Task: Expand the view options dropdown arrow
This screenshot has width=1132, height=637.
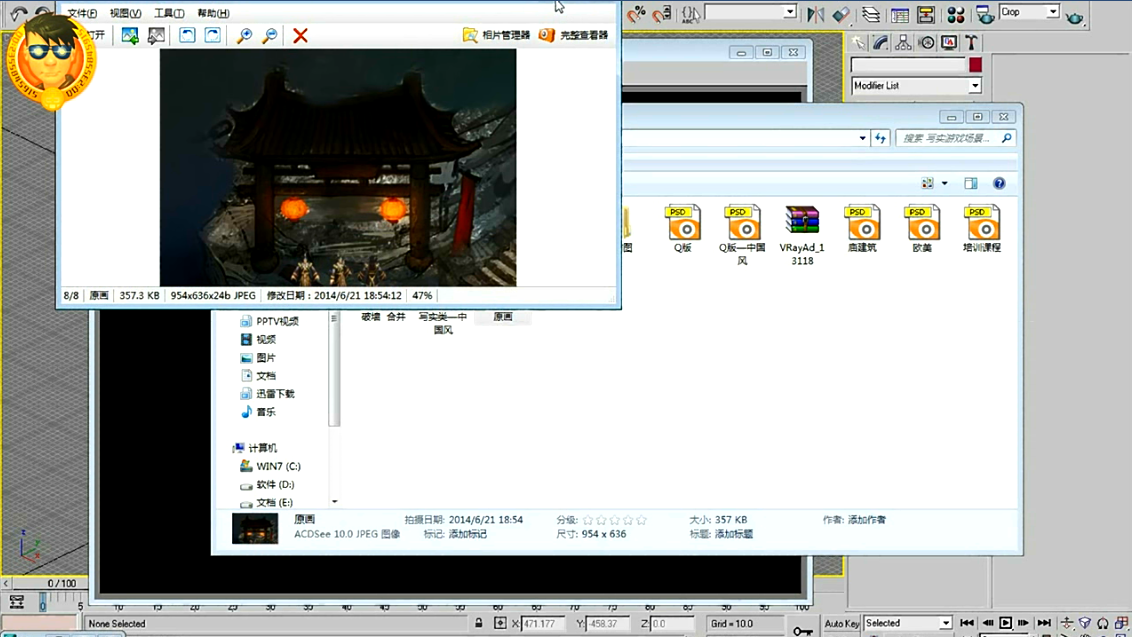Action: [x=944, y=183]
